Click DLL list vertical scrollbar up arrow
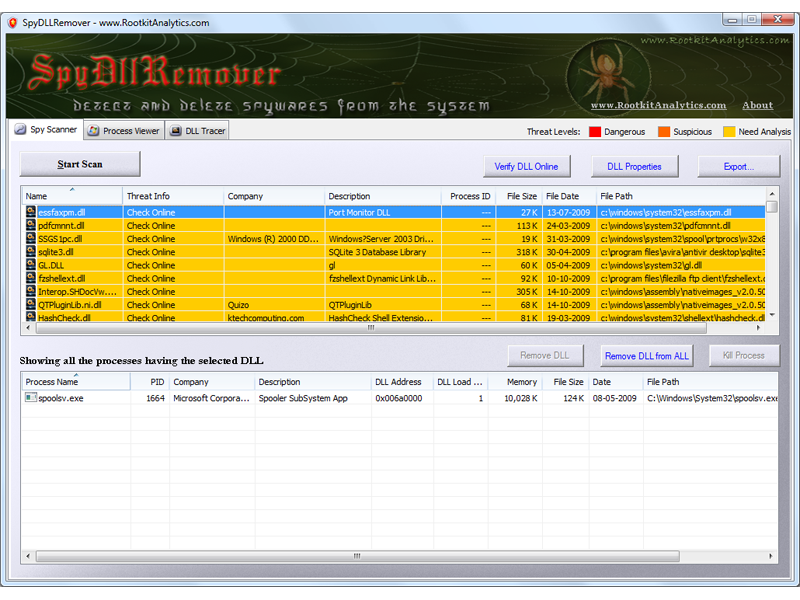Image resolution: width=800 pixels, height=600 pixels. 772,194
